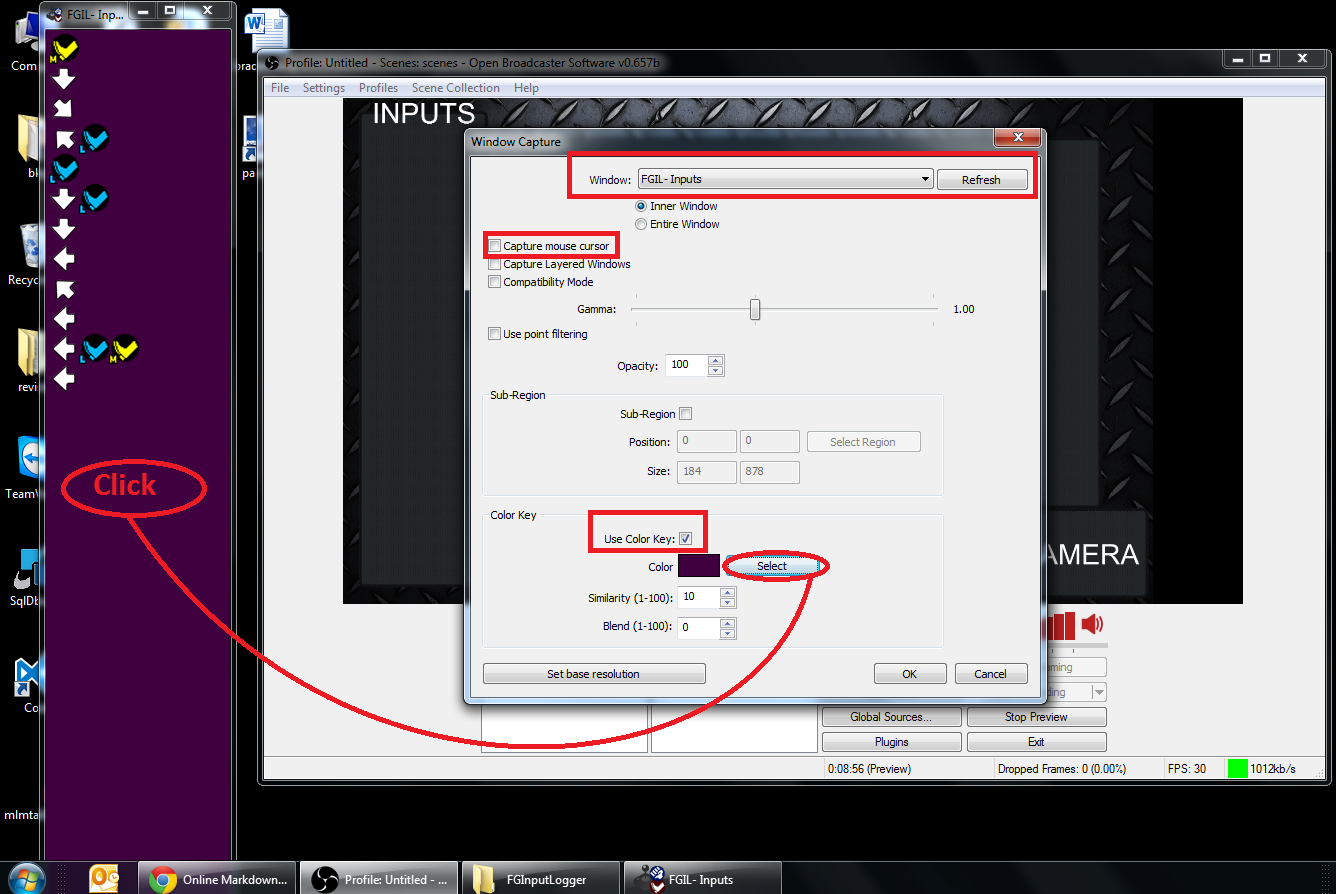Decrease Similarity spinner value
The width and height of the screenshot is (1336, 894).
[728, 603]
